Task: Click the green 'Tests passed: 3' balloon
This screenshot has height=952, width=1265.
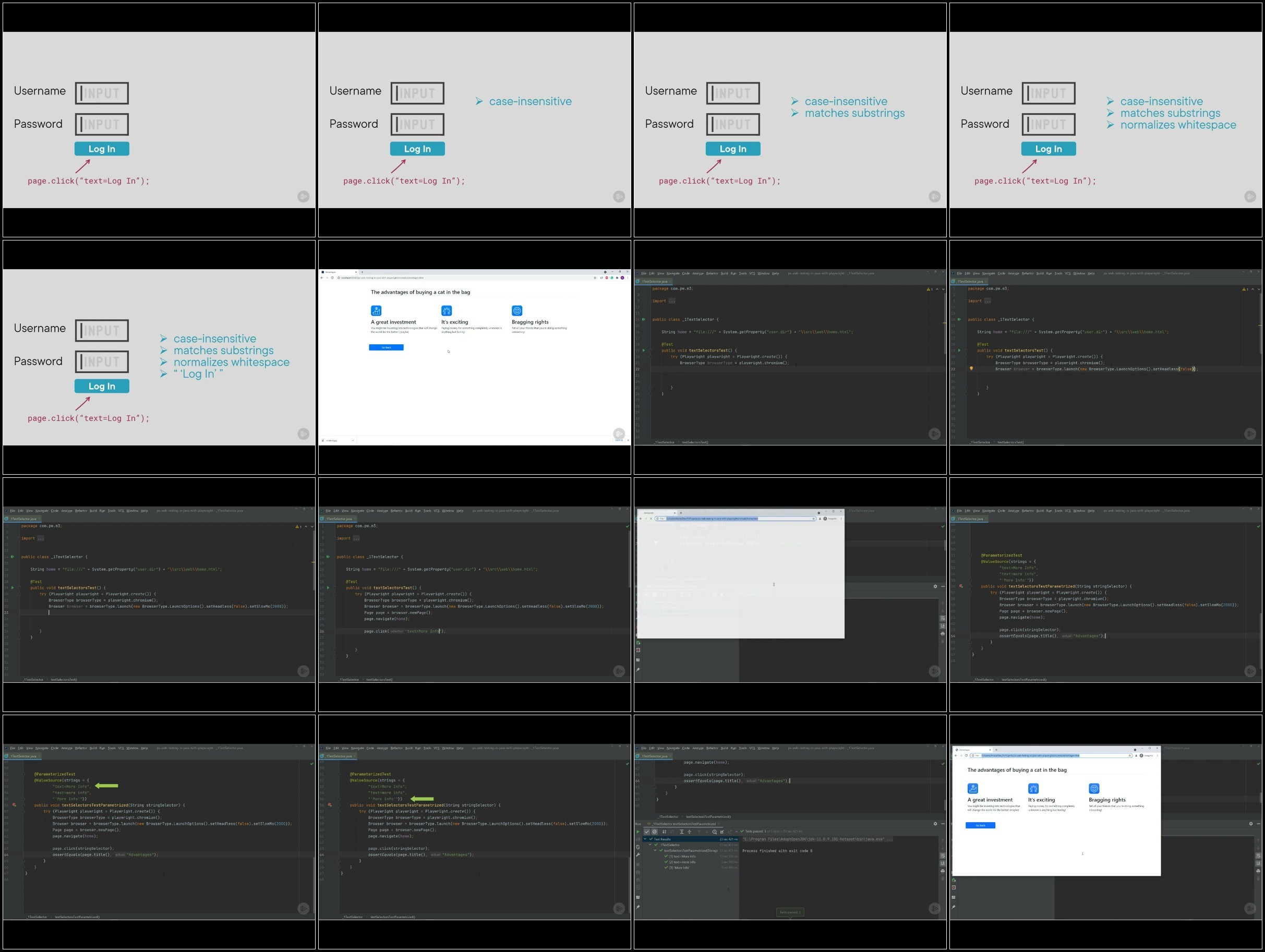Action: click(x=790, y=912)
